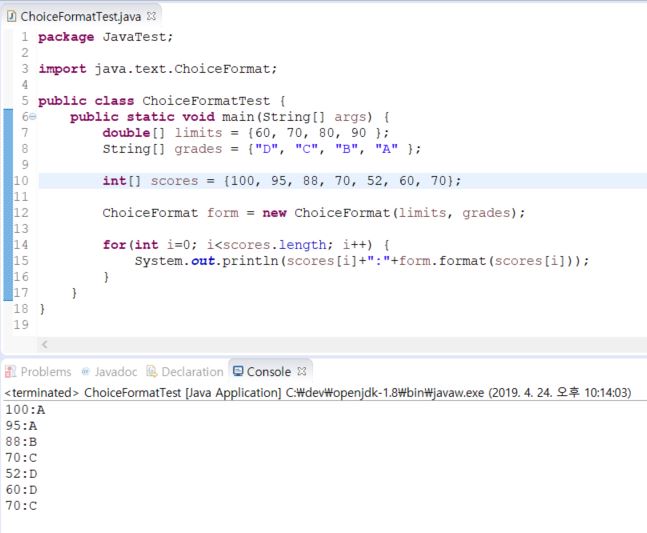The height and width of the screenshot is (533, 647).
Task: Click line number 10 in the gutter
Action: point(21,181)
